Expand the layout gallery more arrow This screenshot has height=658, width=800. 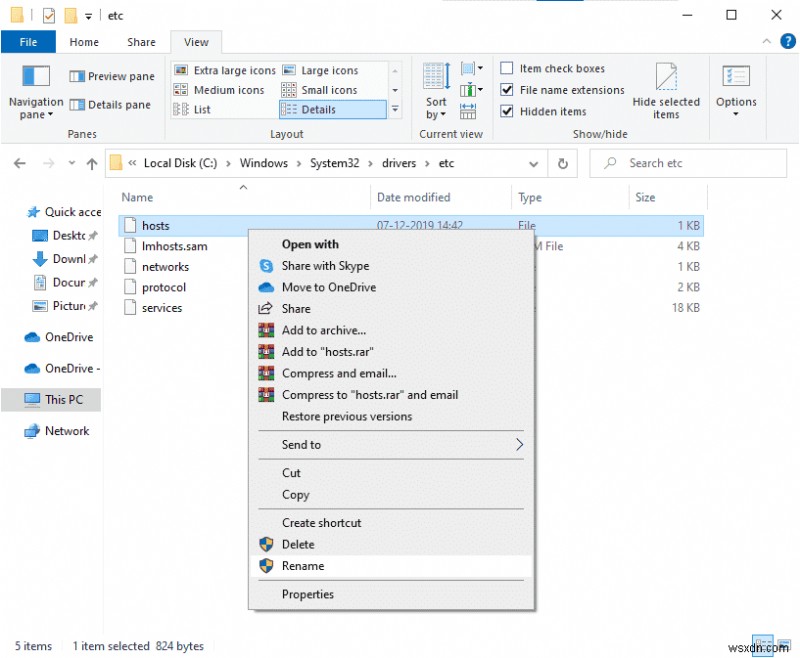click(x=395, y=109)
